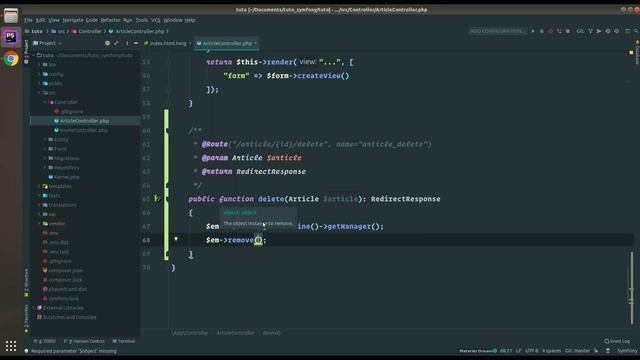Open the File menu
The width and height of the screenshot is (640, 360).
28,20
